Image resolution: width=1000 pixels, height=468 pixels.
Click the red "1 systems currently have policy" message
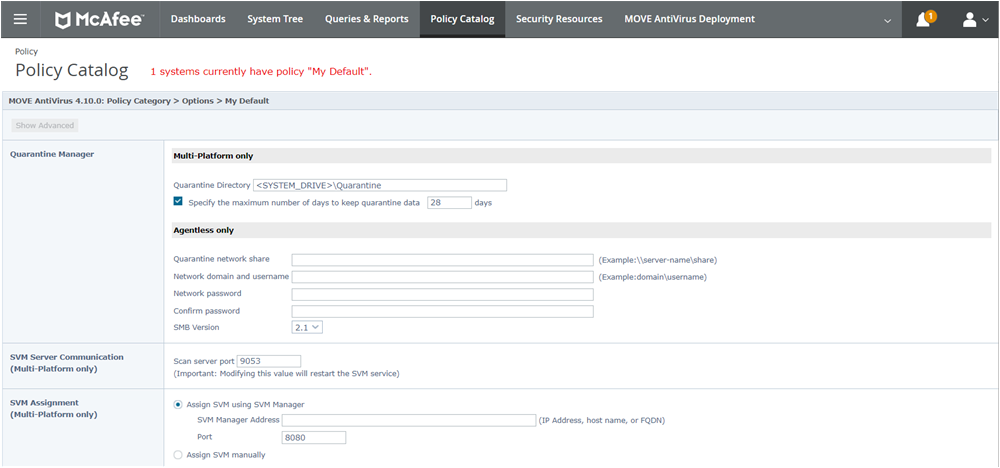[261, 71]
